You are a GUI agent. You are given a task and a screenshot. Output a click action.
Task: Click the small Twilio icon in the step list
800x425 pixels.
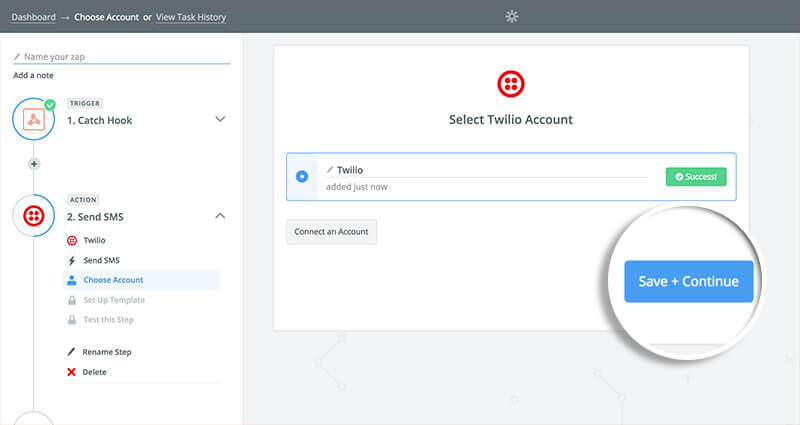click(x=72, y=240)
